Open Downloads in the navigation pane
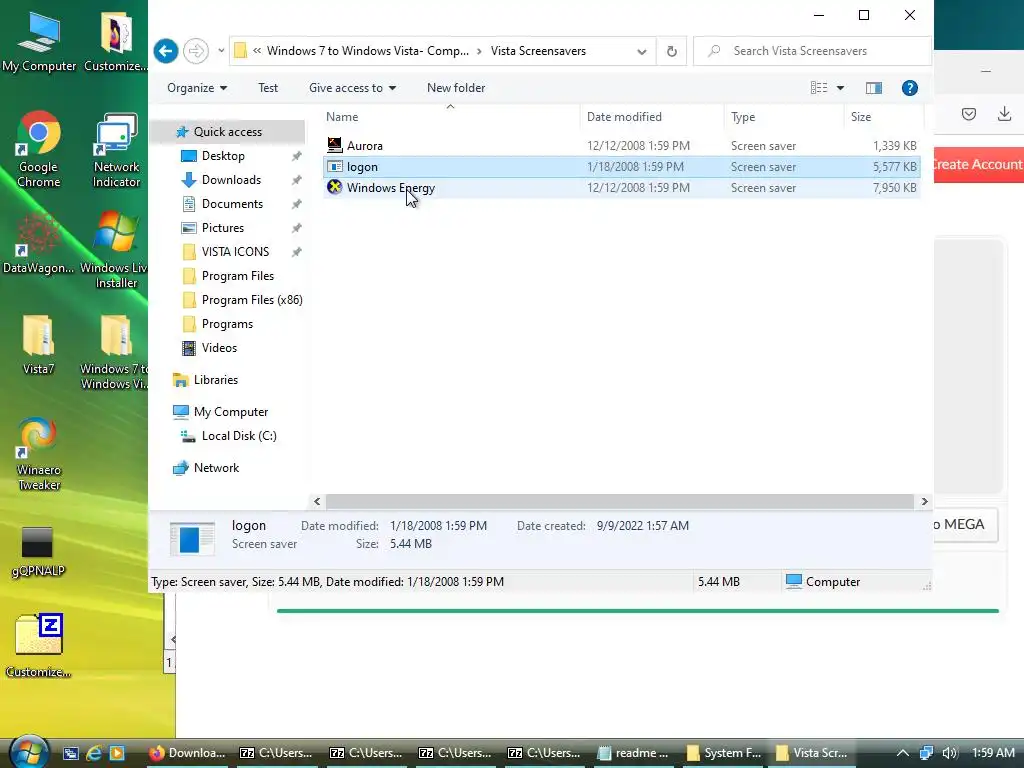 pyautogui.click(x=231, y=180)
